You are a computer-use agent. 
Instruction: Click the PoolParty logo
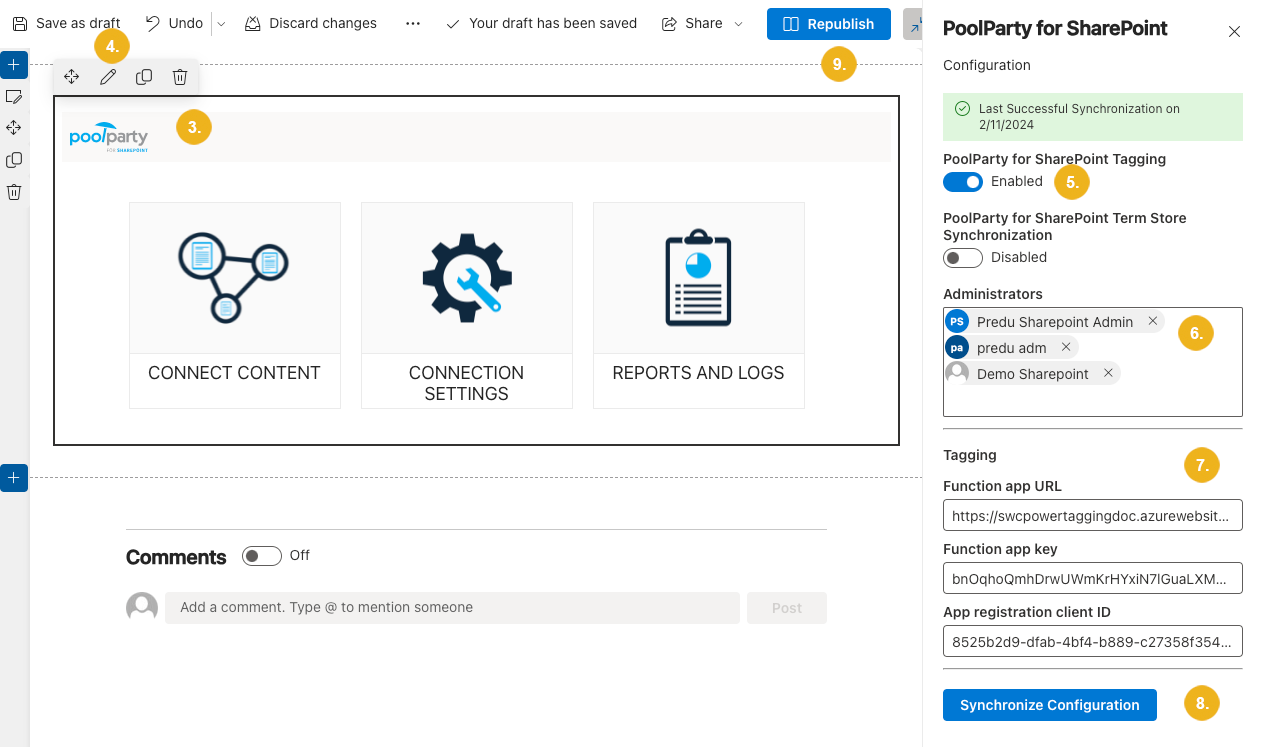click(109, 137)
